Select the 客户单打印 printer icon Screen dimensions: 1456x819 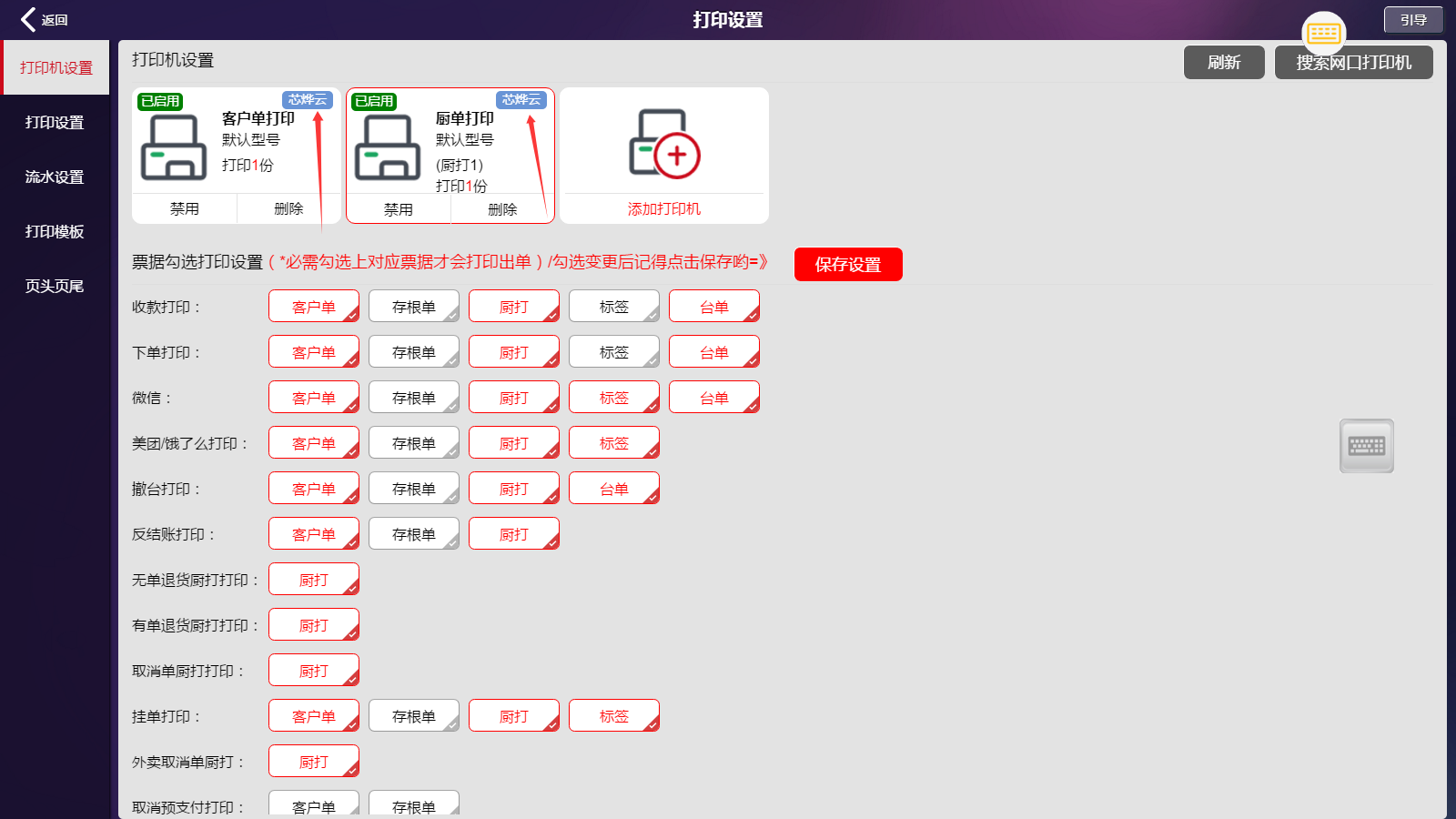pyautogui.click(x=174, y=147)
